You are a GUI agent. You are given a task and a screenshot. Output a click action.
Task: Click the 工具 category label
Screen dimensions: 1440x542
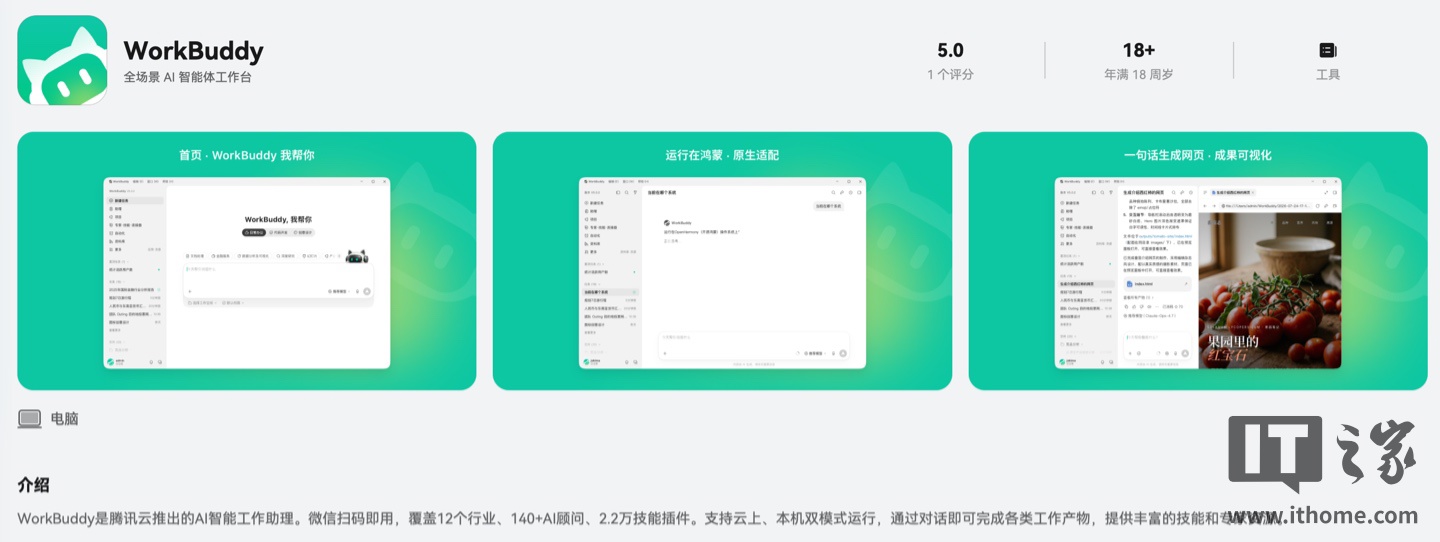pos(1328,75)
